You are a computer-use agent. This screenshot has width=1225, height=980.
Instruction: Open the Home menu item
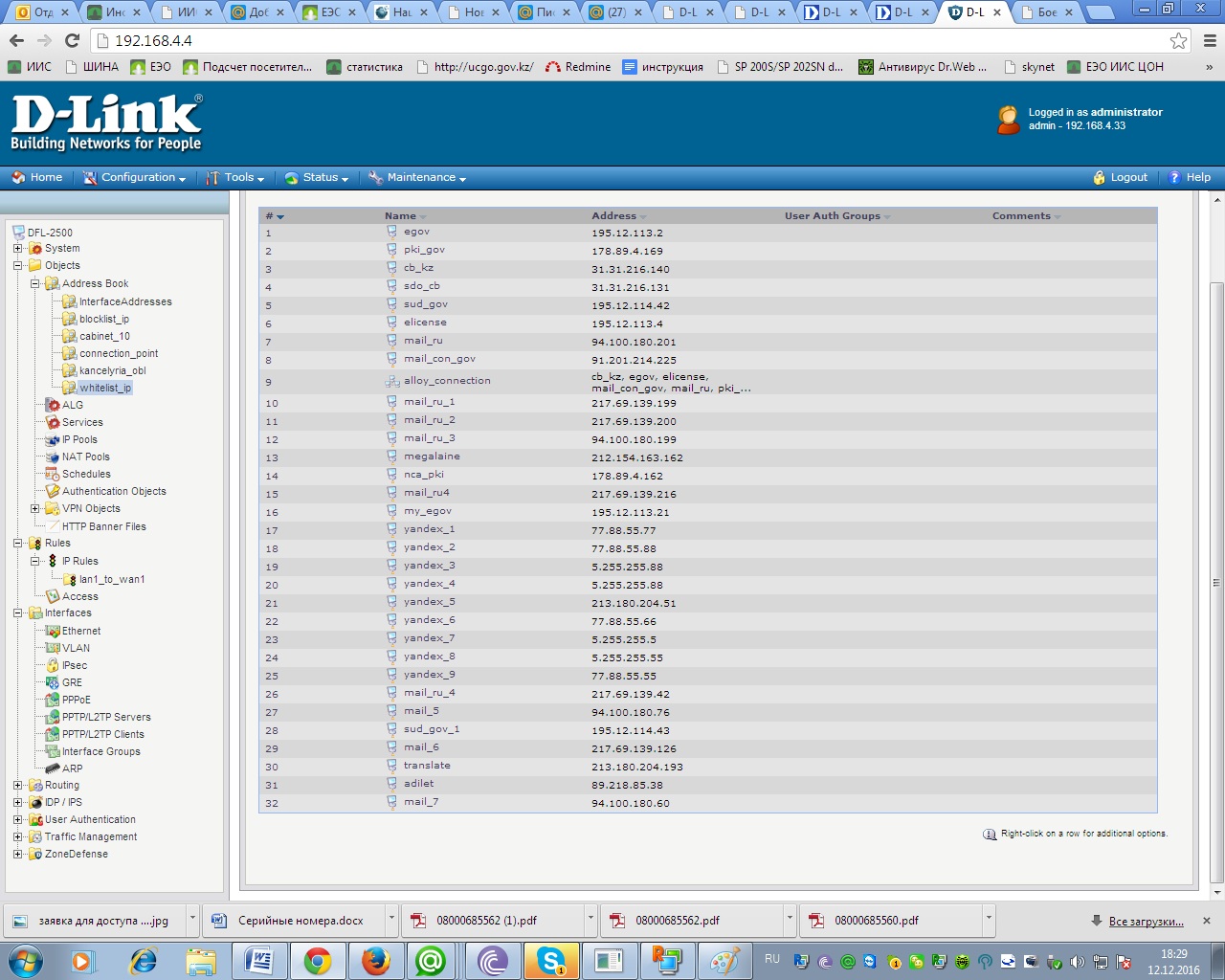click(x=36, y=177)
